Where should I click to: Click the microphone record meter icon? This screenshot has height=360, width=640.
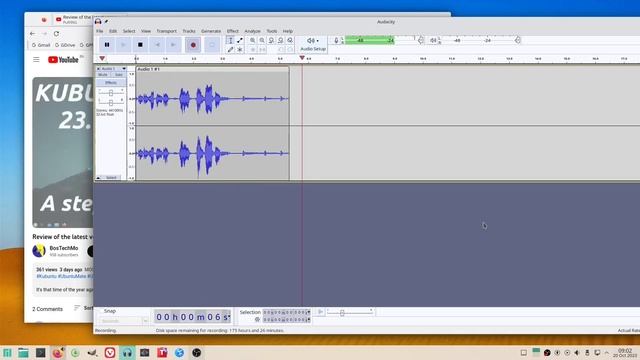click(x=336, y=40)
